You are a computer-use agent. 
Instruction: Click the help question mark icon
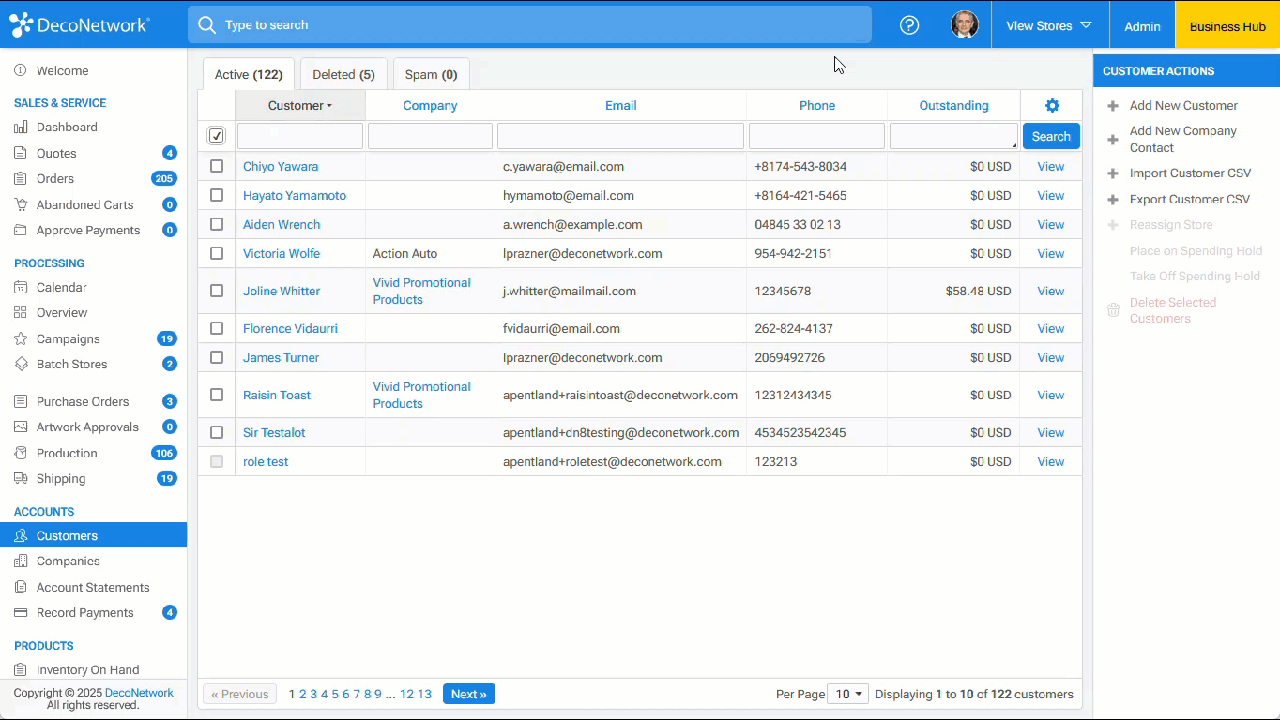coord(909,25)
